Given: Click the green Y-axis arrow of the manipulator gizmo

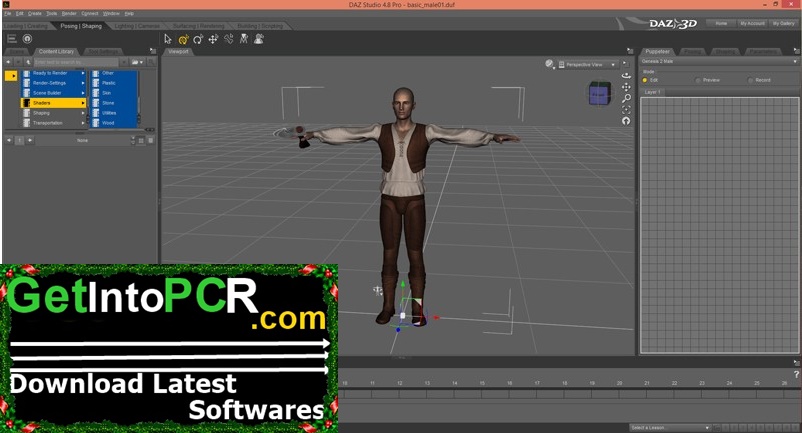Looking at the screenshot, I should tap(403, 284).
